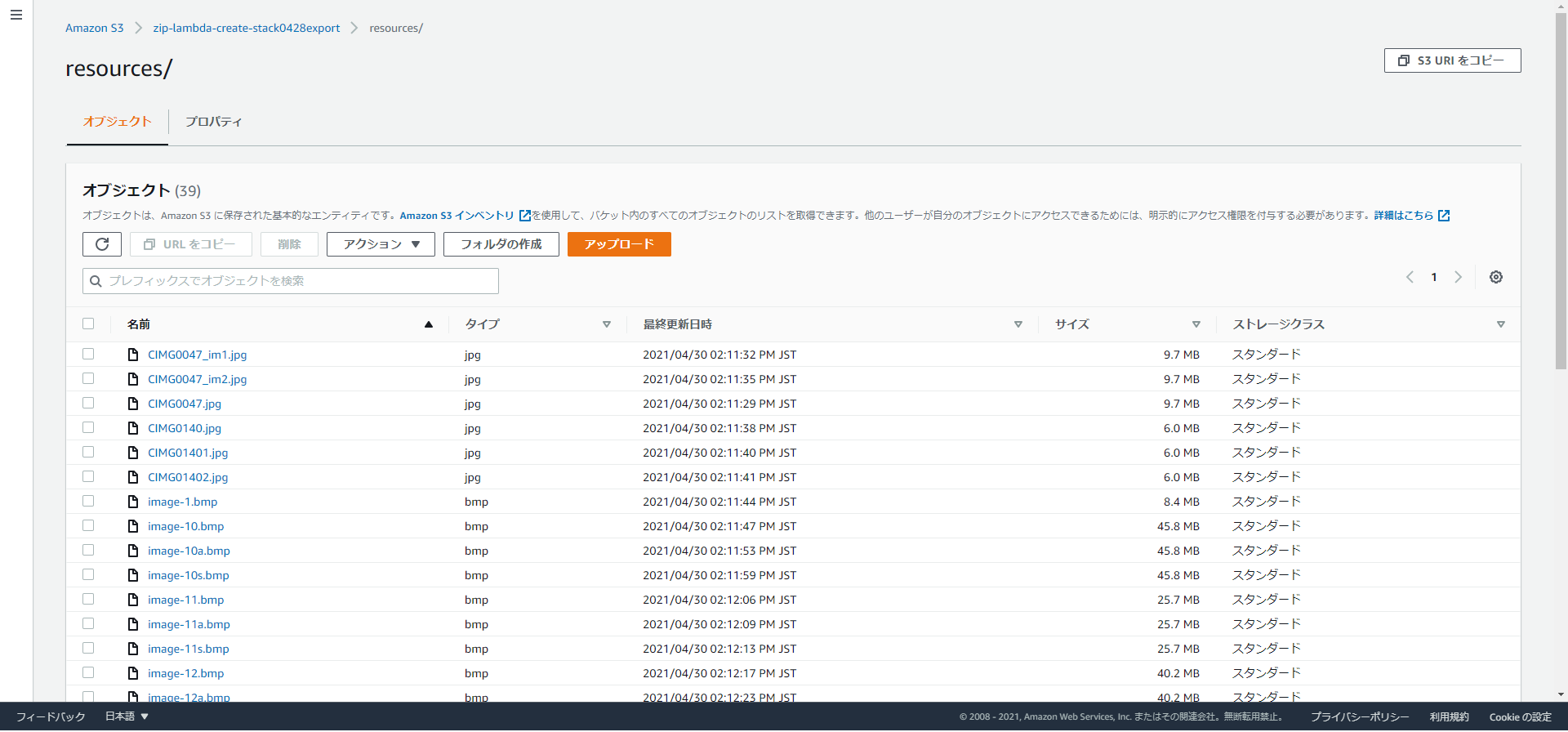Open the CIMG01402.jpg object link
1568x732 pixels.
click(x=188, y=477)
